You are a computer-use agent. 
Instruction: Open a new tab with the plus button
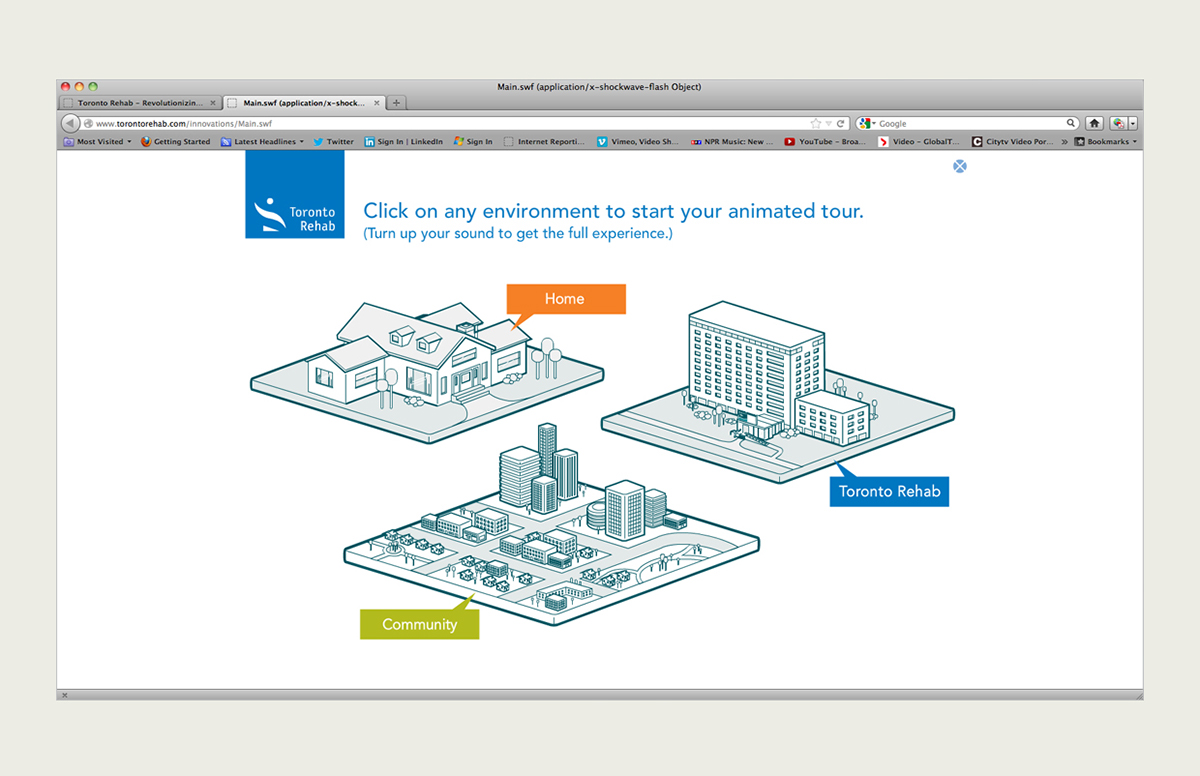[397, 102]
